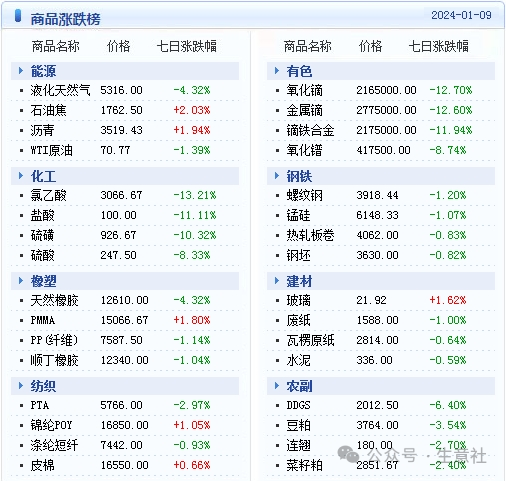Expand the 农副 category arrow
506x481 pixels.
point(277,386)
